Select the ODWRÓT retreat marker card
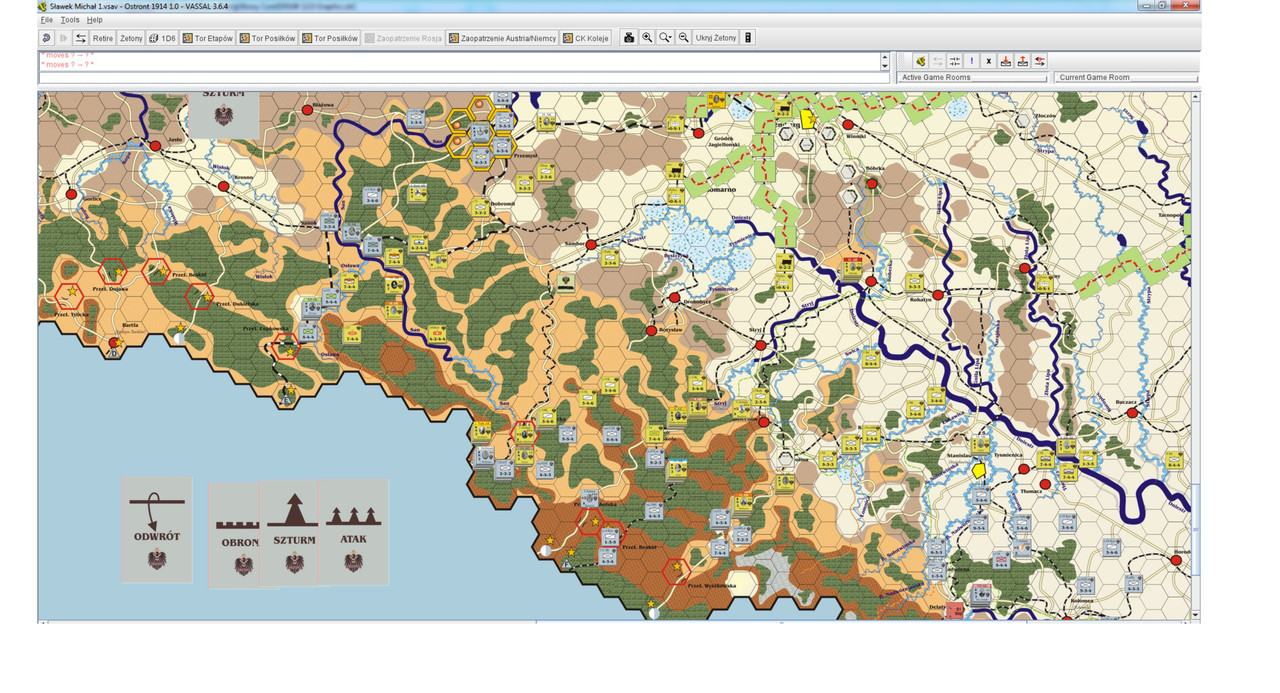The image size is (1280, 693). (x=157, y=530)
